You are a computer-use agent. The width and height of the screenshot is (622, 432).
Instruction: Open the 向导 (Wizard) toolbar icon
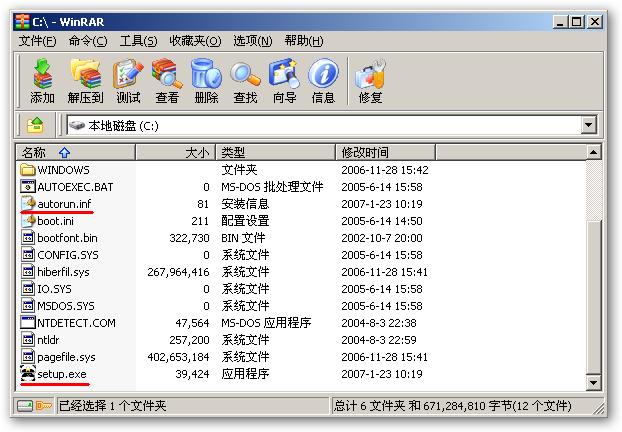coord(285,80)
